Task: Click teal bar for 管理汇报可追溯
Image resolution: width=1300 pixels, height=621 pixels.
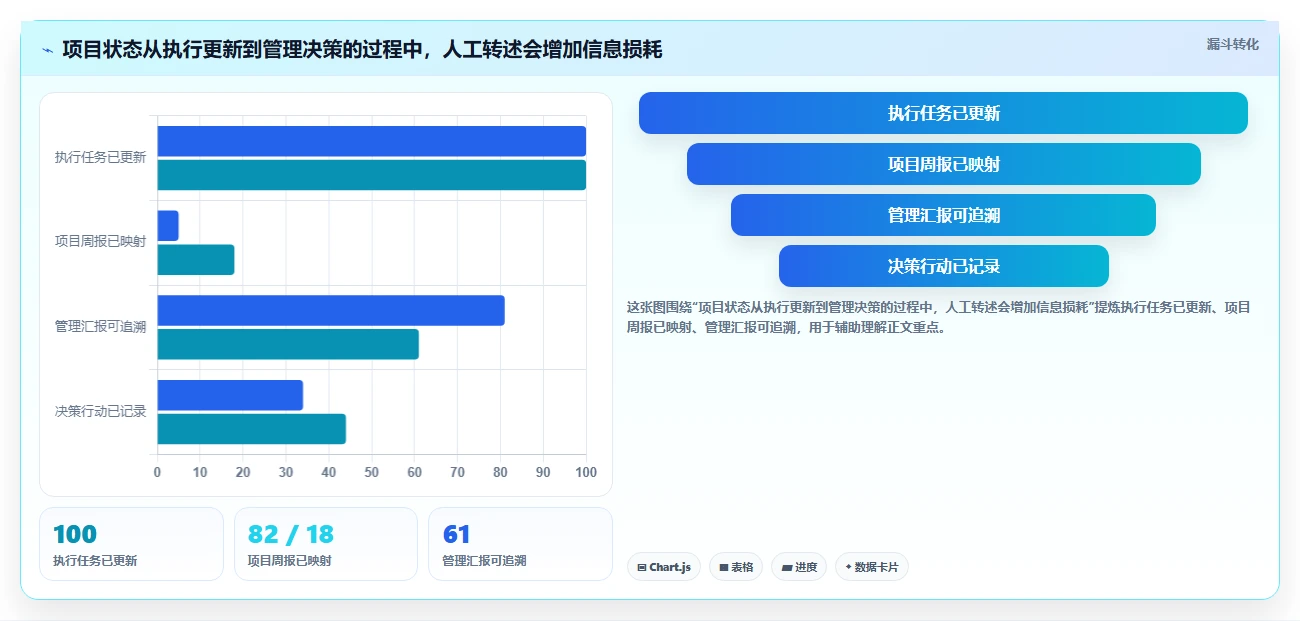Action: pos(288,344)
